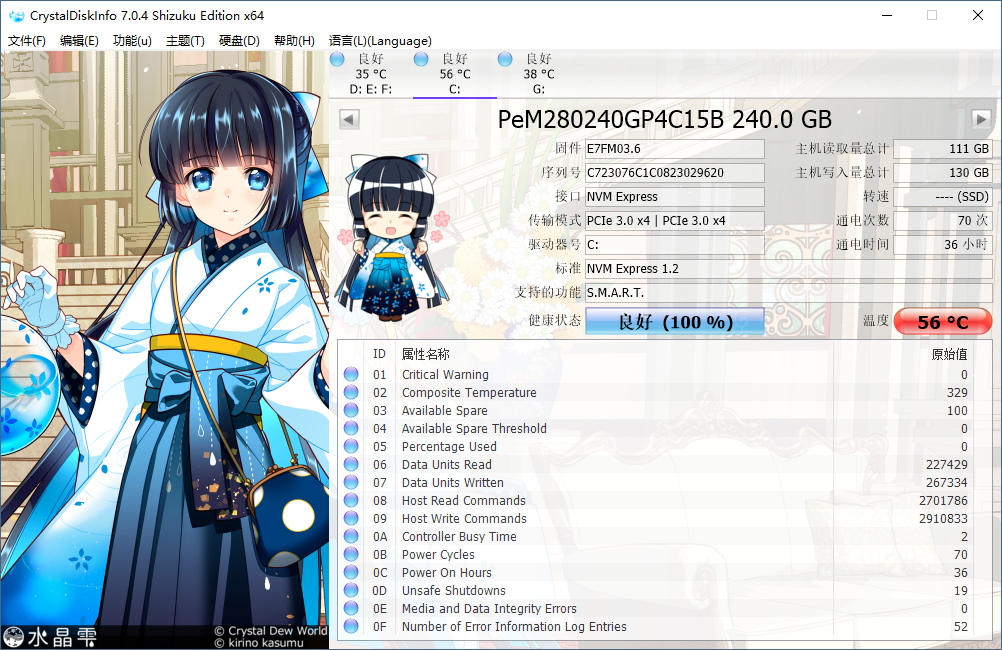Select the status light next to Percentage Used

351,446
